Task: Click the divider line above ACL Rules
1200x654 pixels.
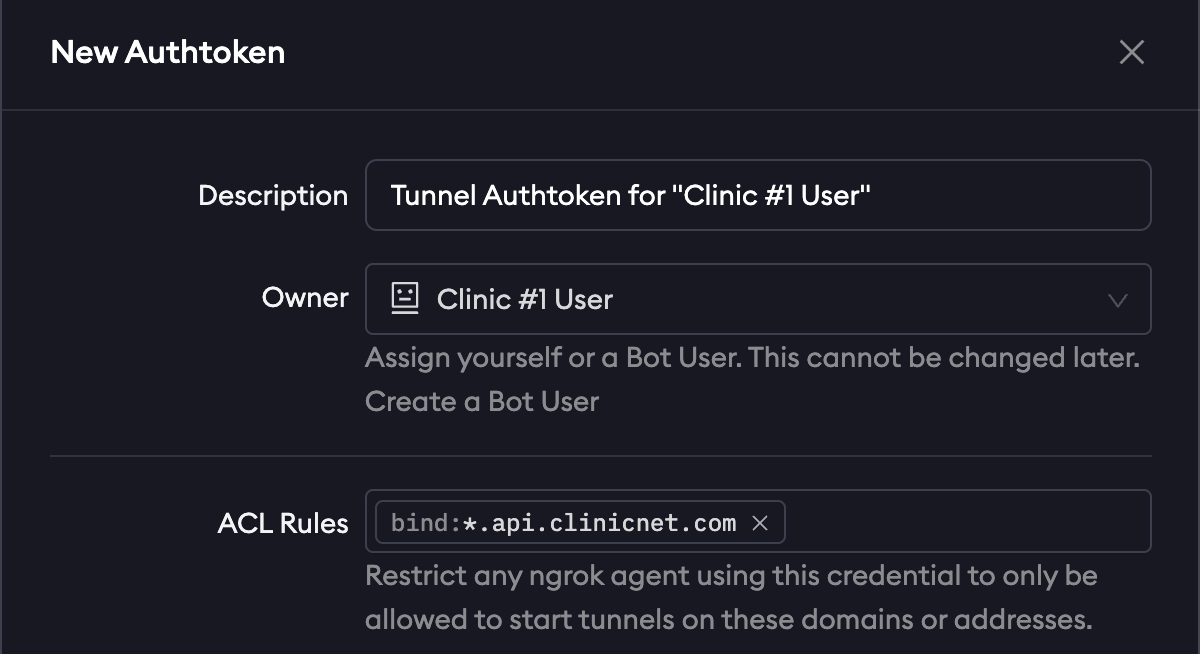Action: pos(600,456)
